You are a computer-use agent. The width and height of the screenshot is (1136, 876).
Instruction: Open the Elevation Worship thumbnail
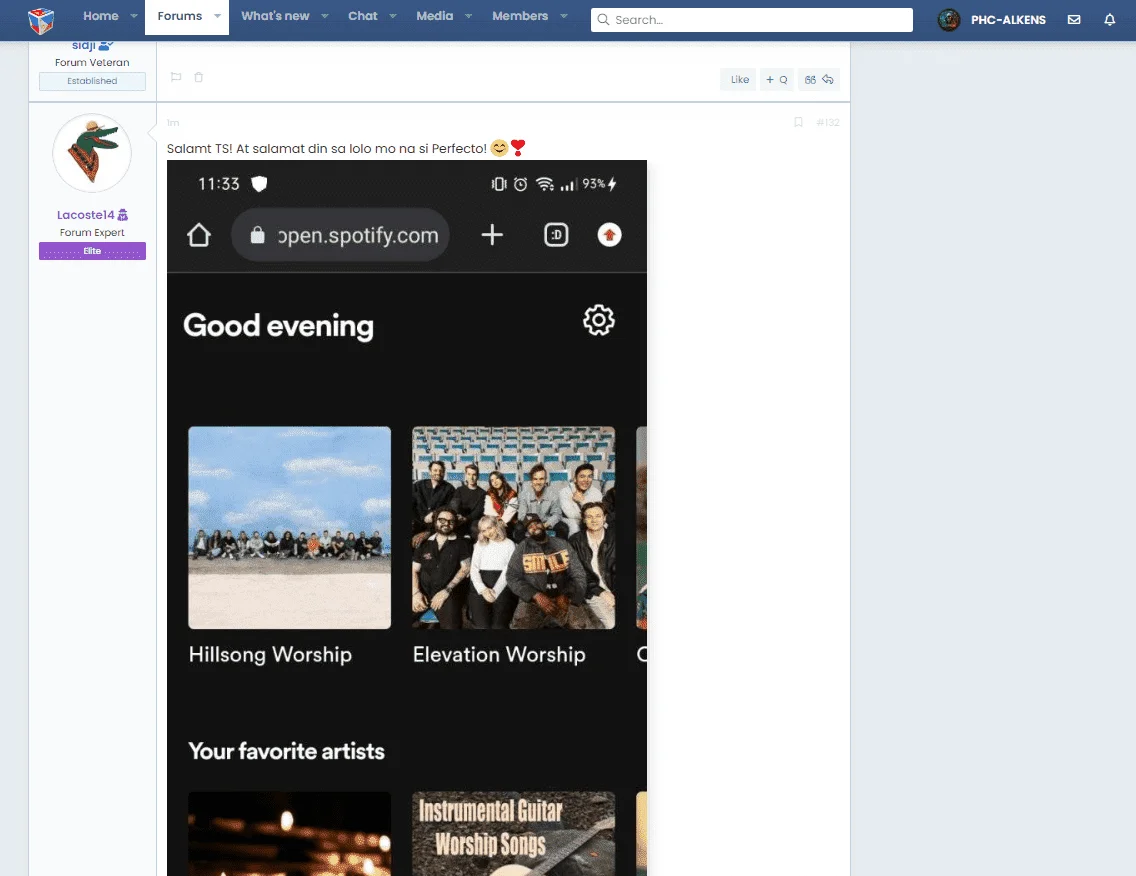pos(514,527)
